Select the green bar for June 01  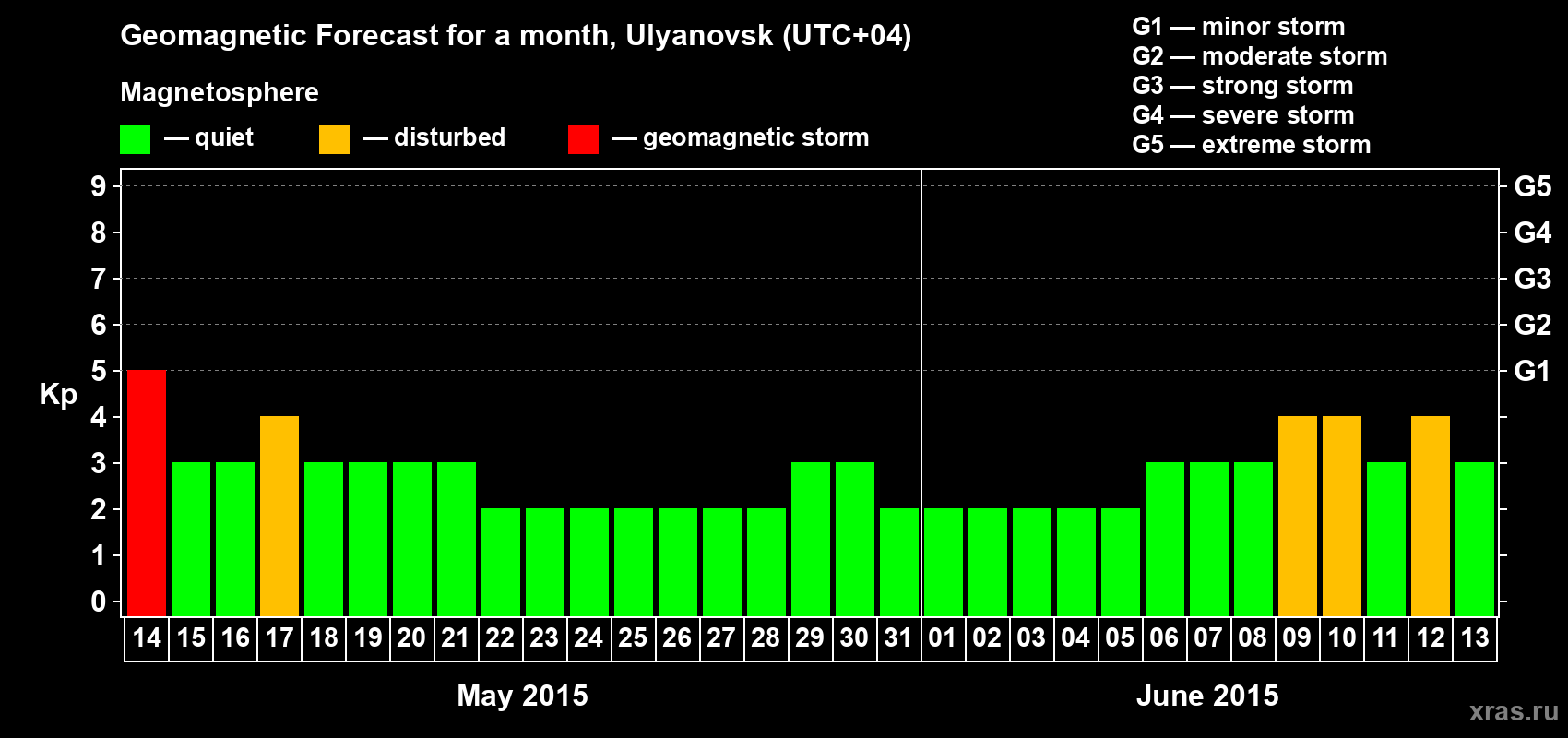[944, 562]
